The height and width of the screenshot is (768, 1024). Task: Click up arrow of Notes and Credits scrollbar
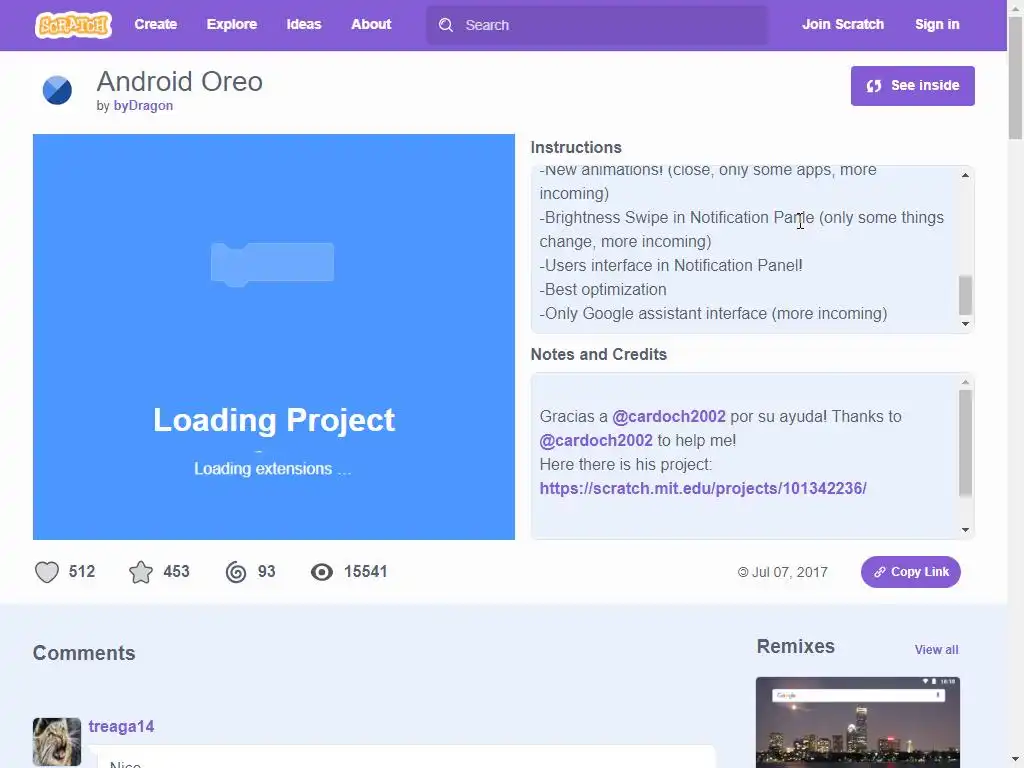click(x=965, y=382)
